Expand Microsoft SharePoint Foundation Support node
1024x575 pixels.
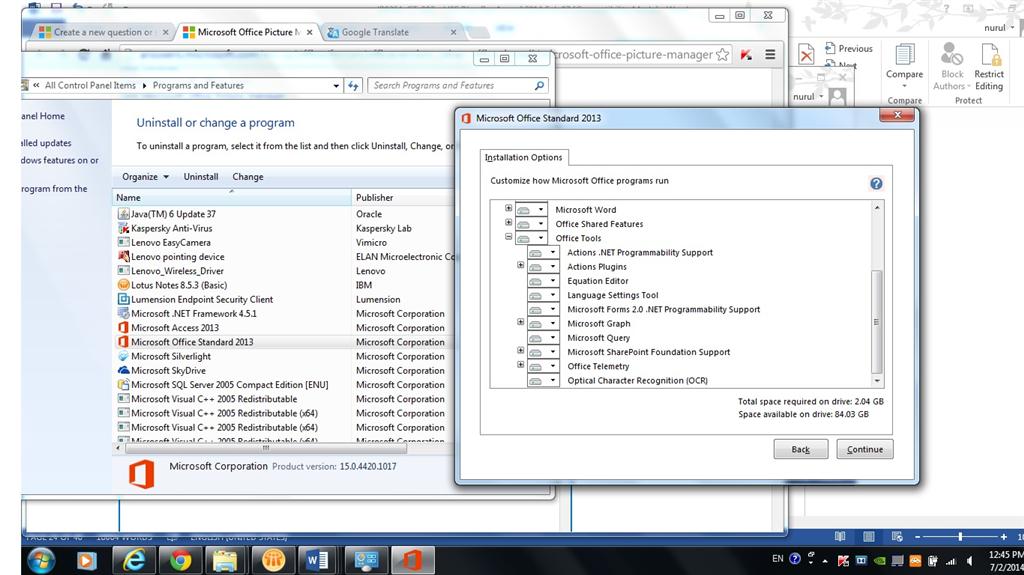[520, 351]
